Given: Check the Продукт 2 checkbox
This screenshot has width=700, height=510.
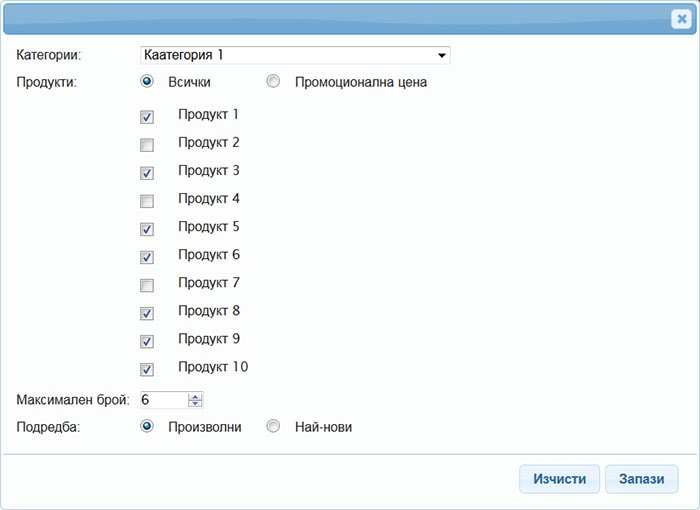Looking at the screenshot, I should click(x=147, y=145).
